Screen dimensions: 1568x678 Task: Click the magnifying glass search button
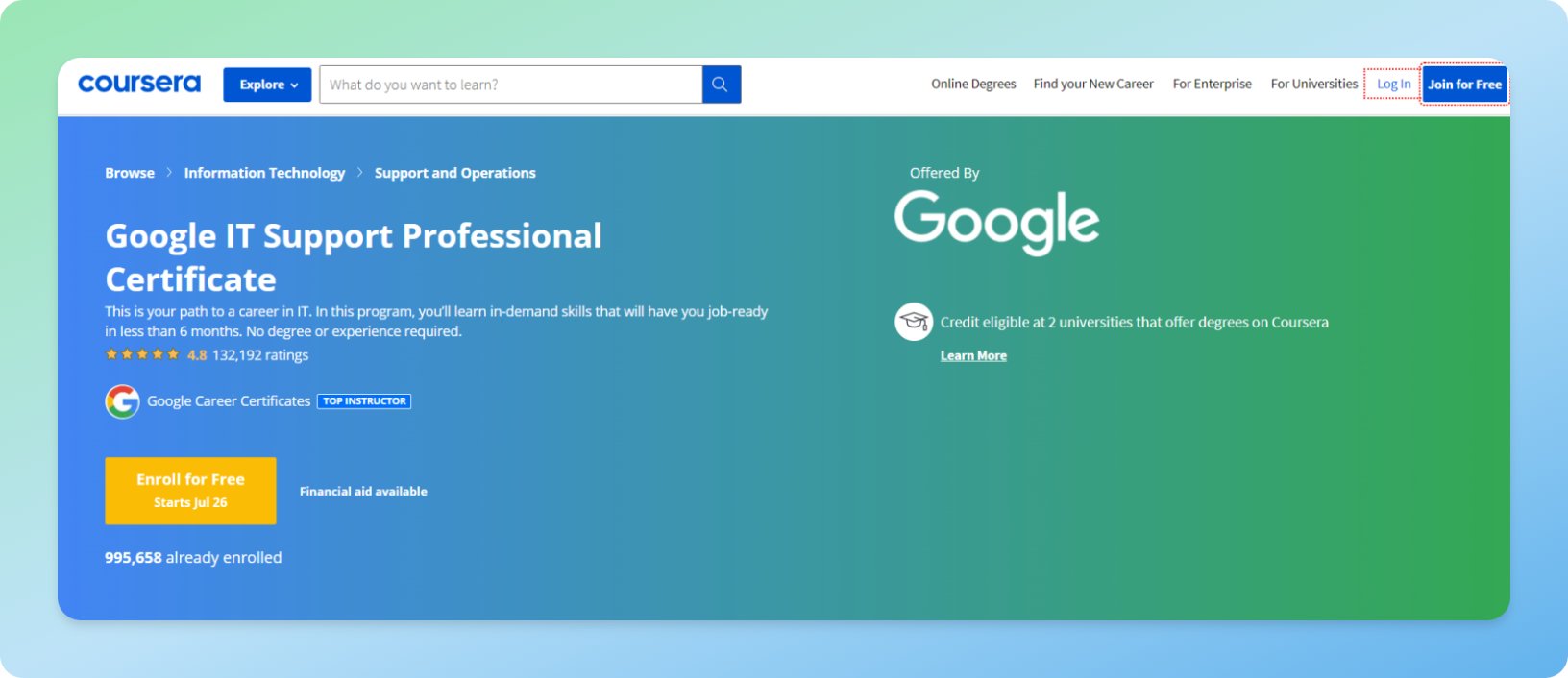721,85
